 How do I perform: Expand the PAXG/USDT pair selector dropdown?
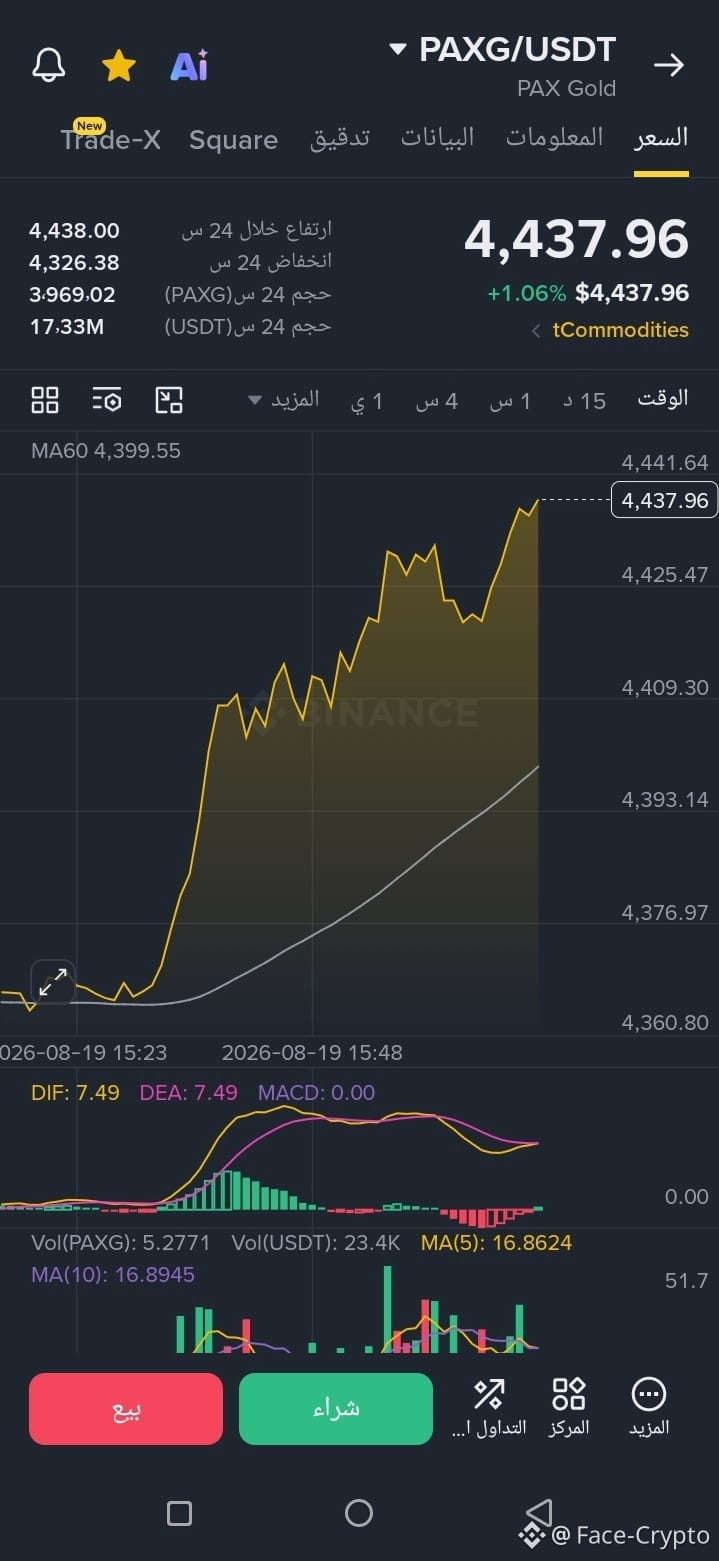click(398, 49)
